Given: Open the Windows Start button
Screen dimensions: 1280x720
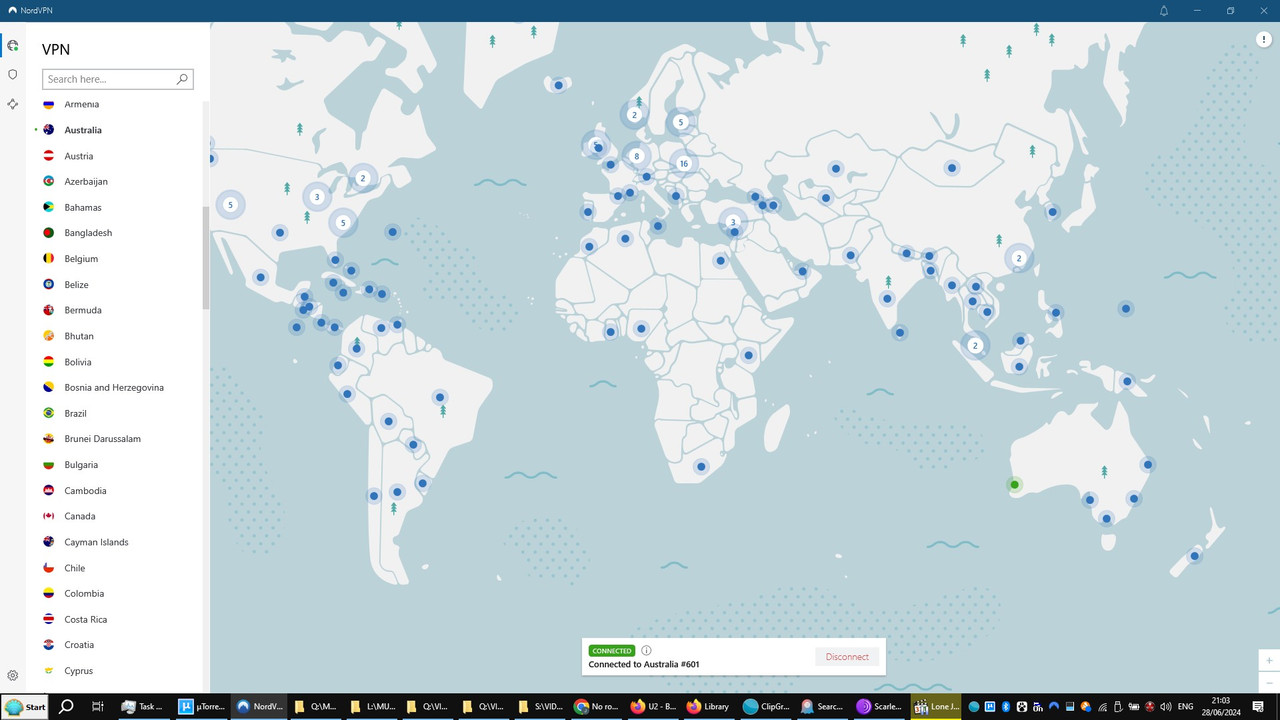Looking at the screenshot, I should (26, 706).
